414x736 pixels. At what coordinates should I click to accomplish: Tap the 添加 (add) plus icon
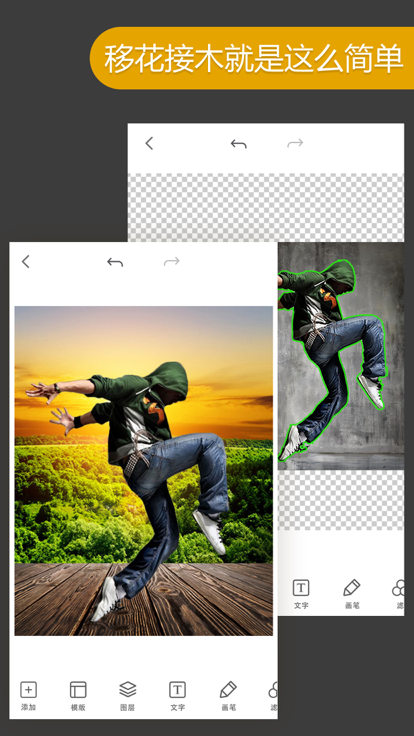point(29,690)
